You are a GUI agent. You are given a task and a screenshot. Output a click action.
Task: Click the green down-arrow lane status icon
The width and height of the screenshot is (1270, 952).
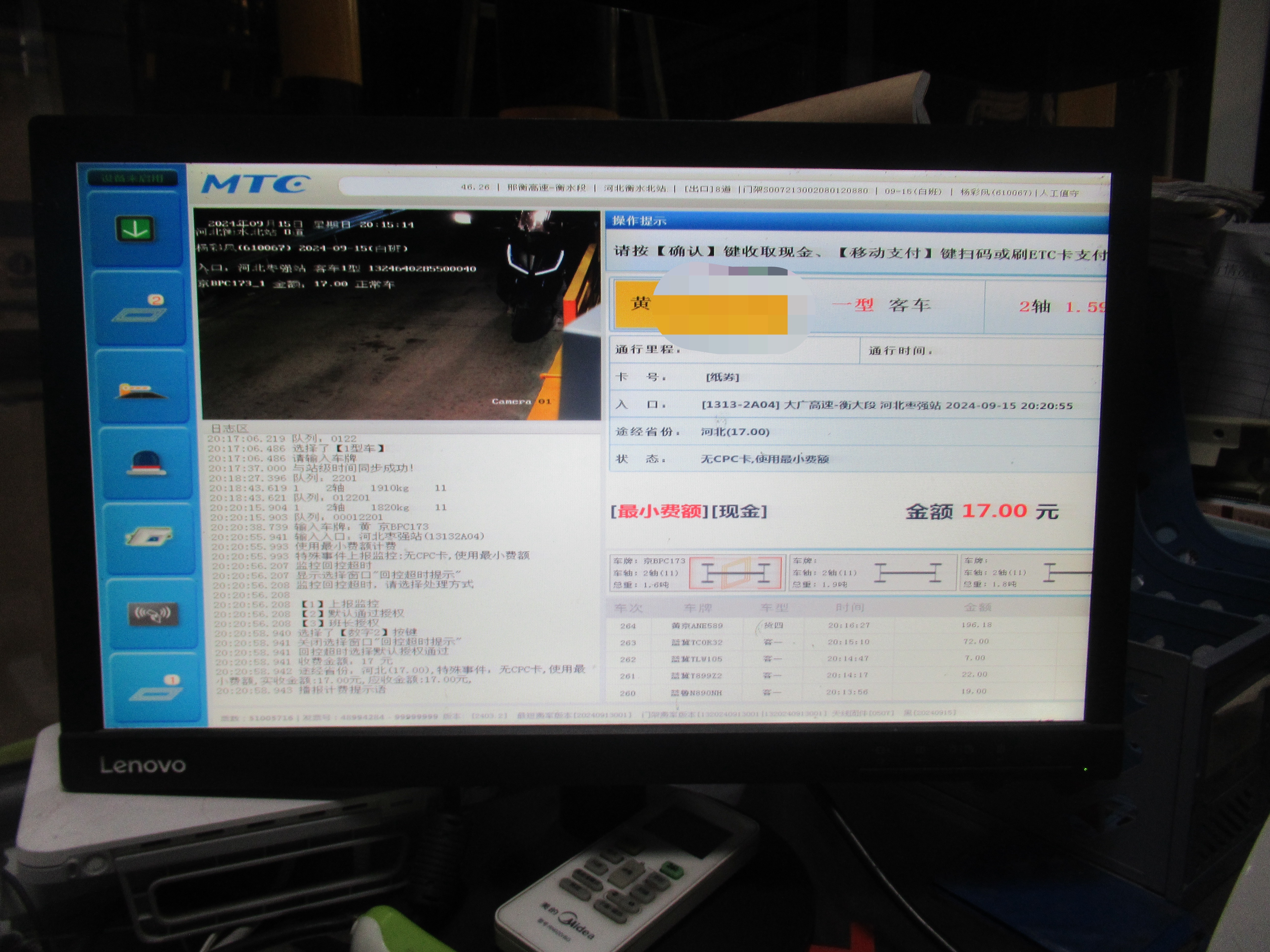click(x=135, y=229)
